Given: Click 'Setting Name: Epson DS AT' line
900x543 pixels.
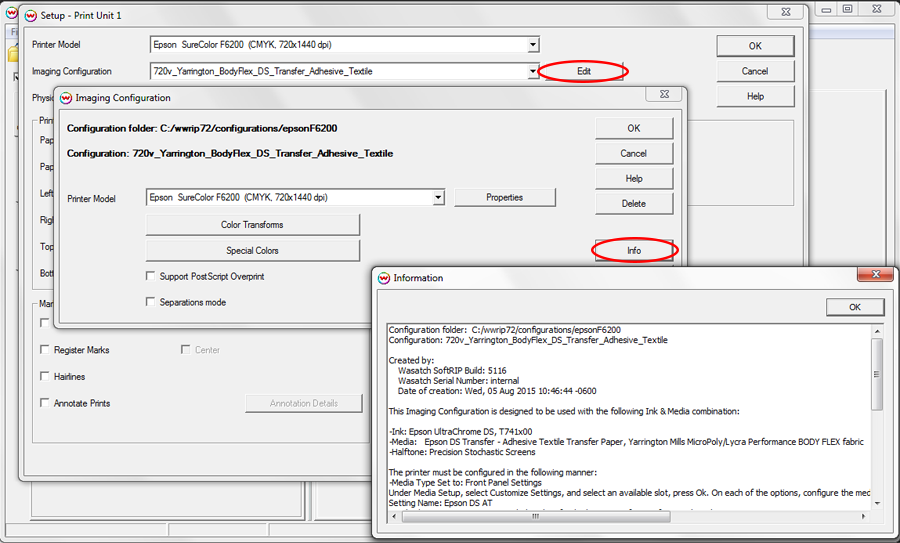Looking at the screenshot, I should click(440, 503).
